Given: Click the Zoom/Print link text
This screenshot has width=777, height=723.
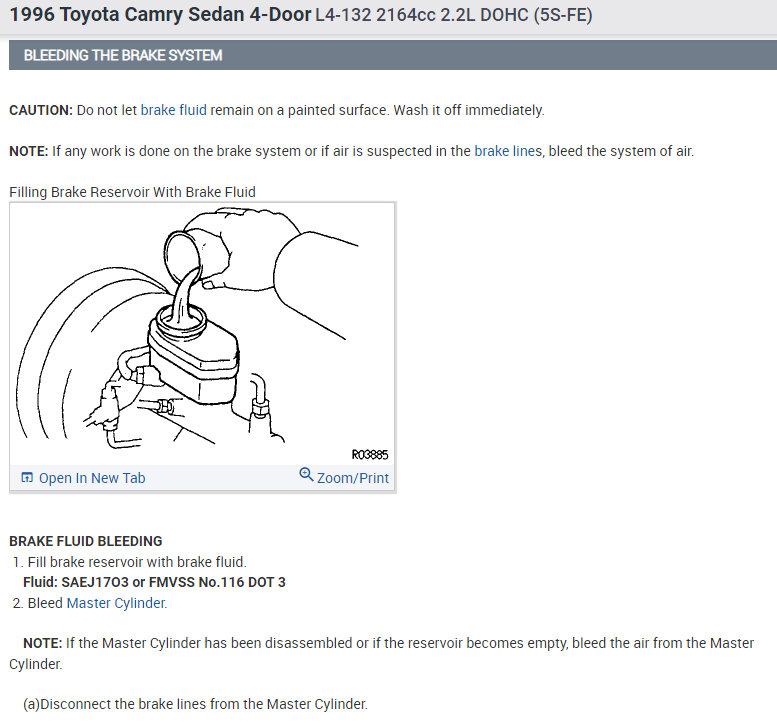Looking at the screenshot, I should click(x=353, y=478).
